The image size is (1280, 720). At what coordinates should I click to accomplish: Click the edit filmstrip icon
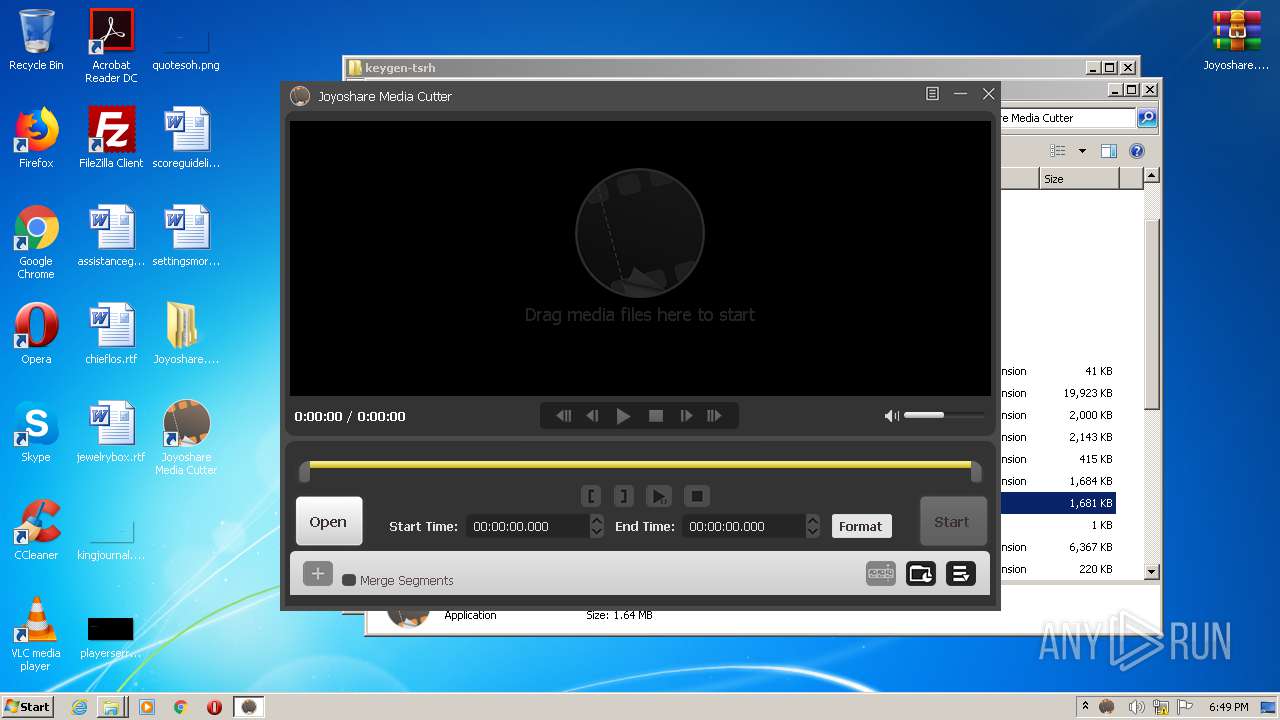[x=881, y=573]
